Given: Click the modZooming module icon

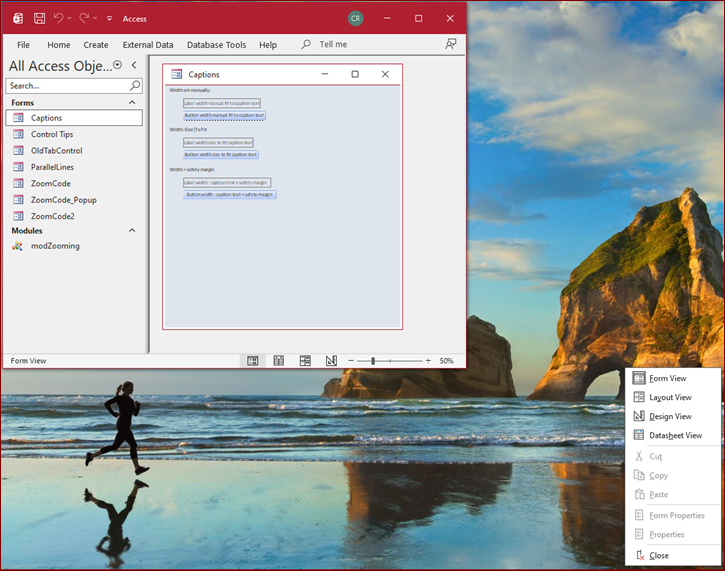Looking at the screenshot, I should [18, 246].
